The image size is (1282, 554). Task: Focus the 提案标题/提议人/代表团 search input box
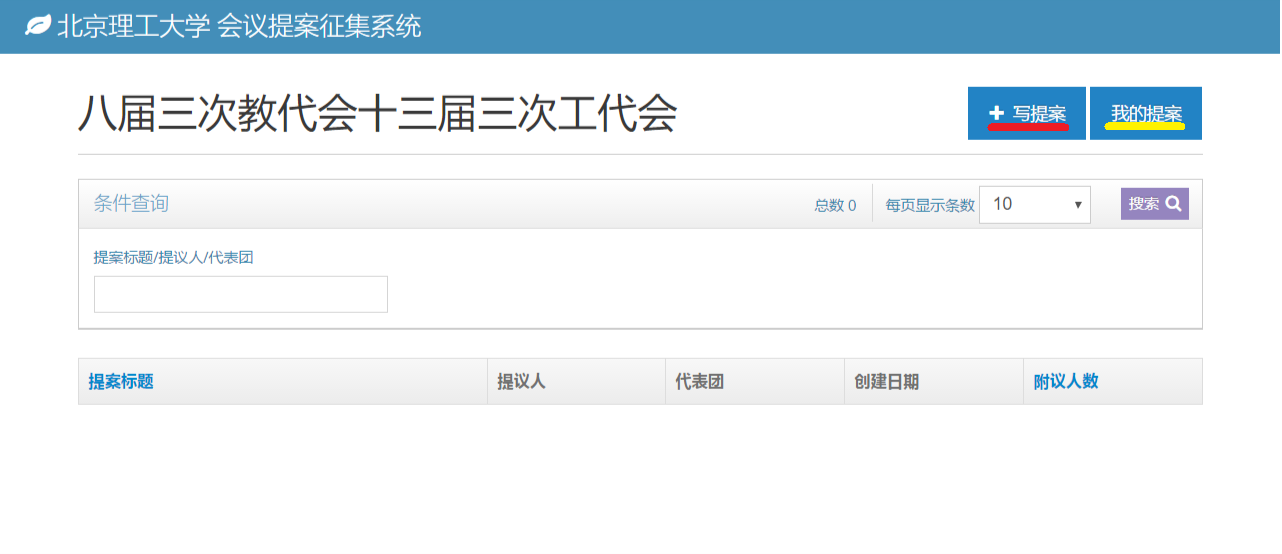pyautogui.click(x=240, y=294)
